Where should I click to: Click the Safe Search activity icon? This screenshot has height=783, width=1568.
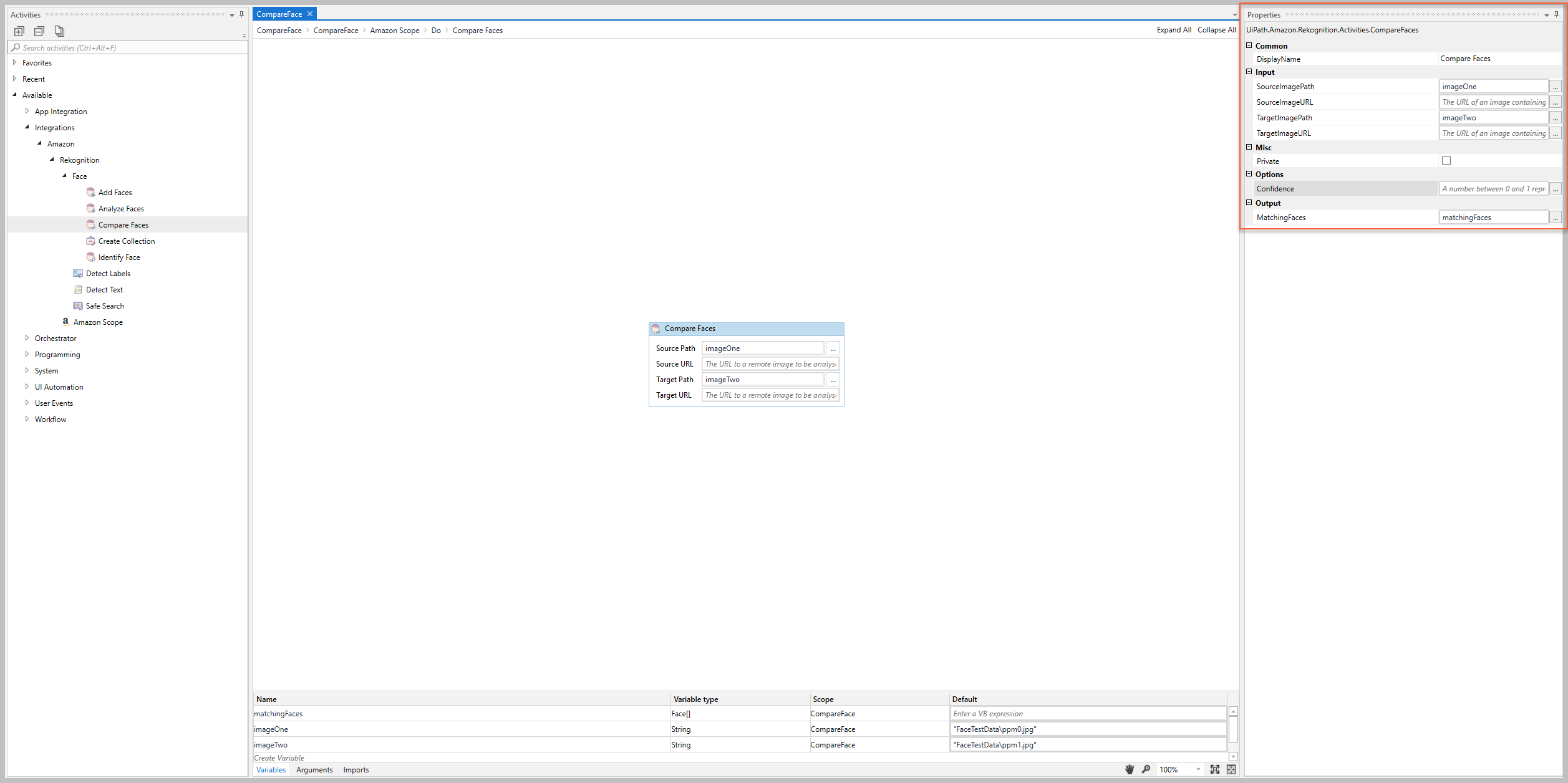(79, 306)
